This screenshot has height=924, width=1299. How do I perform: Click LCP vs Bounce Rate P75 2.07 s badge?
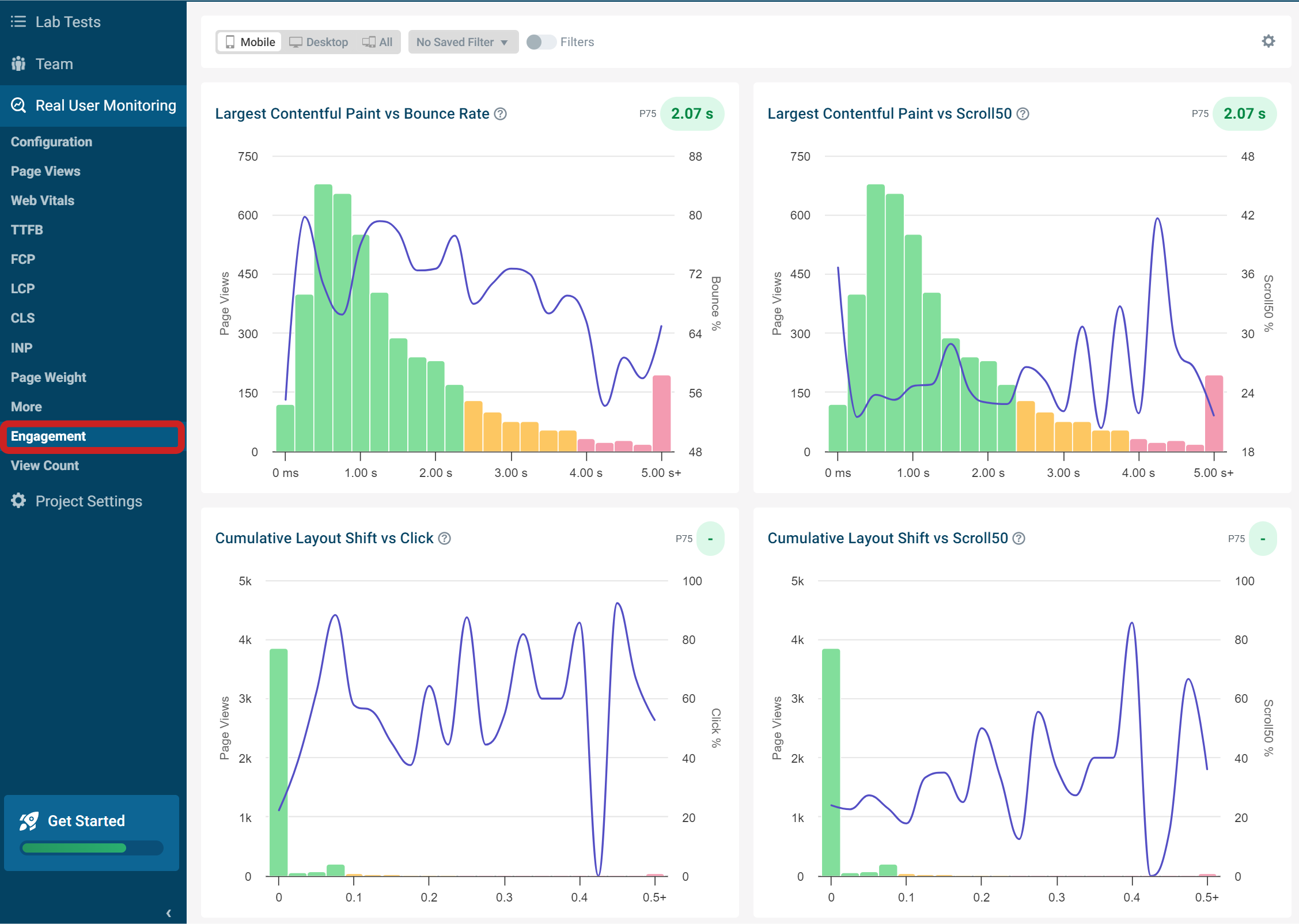(x=692, y=114)
